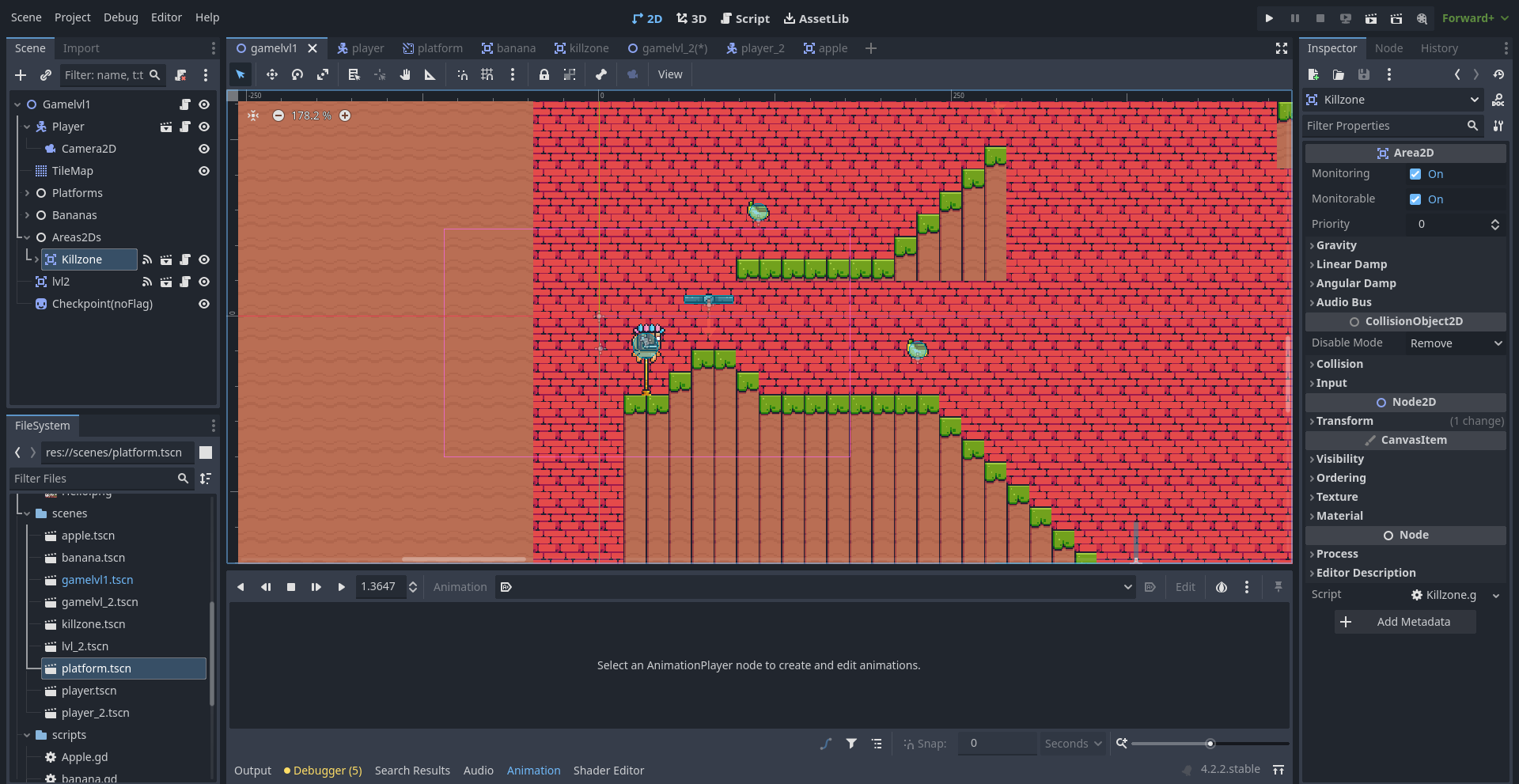The image size is (1519, 784).
Task: Open the Debugger (5) panel
Action: [x=323, y=771]
